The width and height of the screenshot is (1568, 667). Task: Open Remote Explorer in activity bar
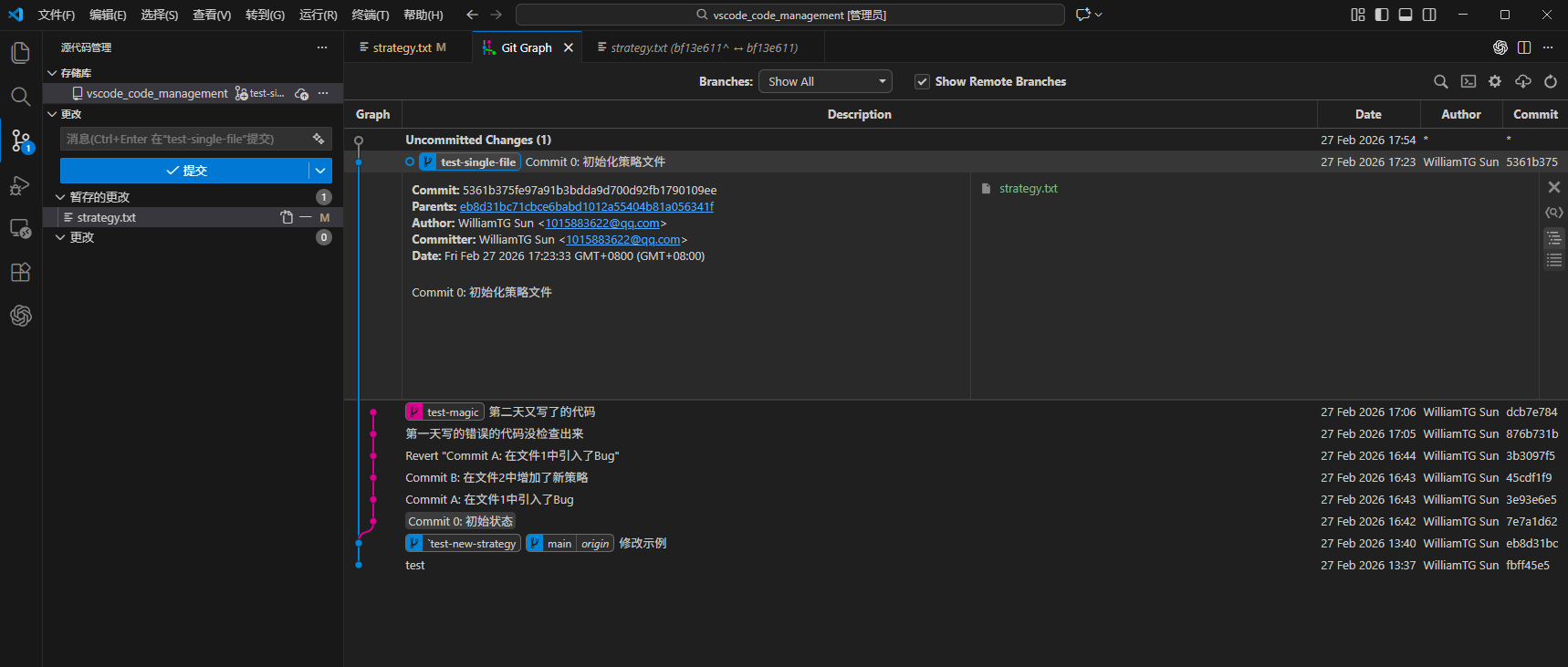[x=20, y=228]
